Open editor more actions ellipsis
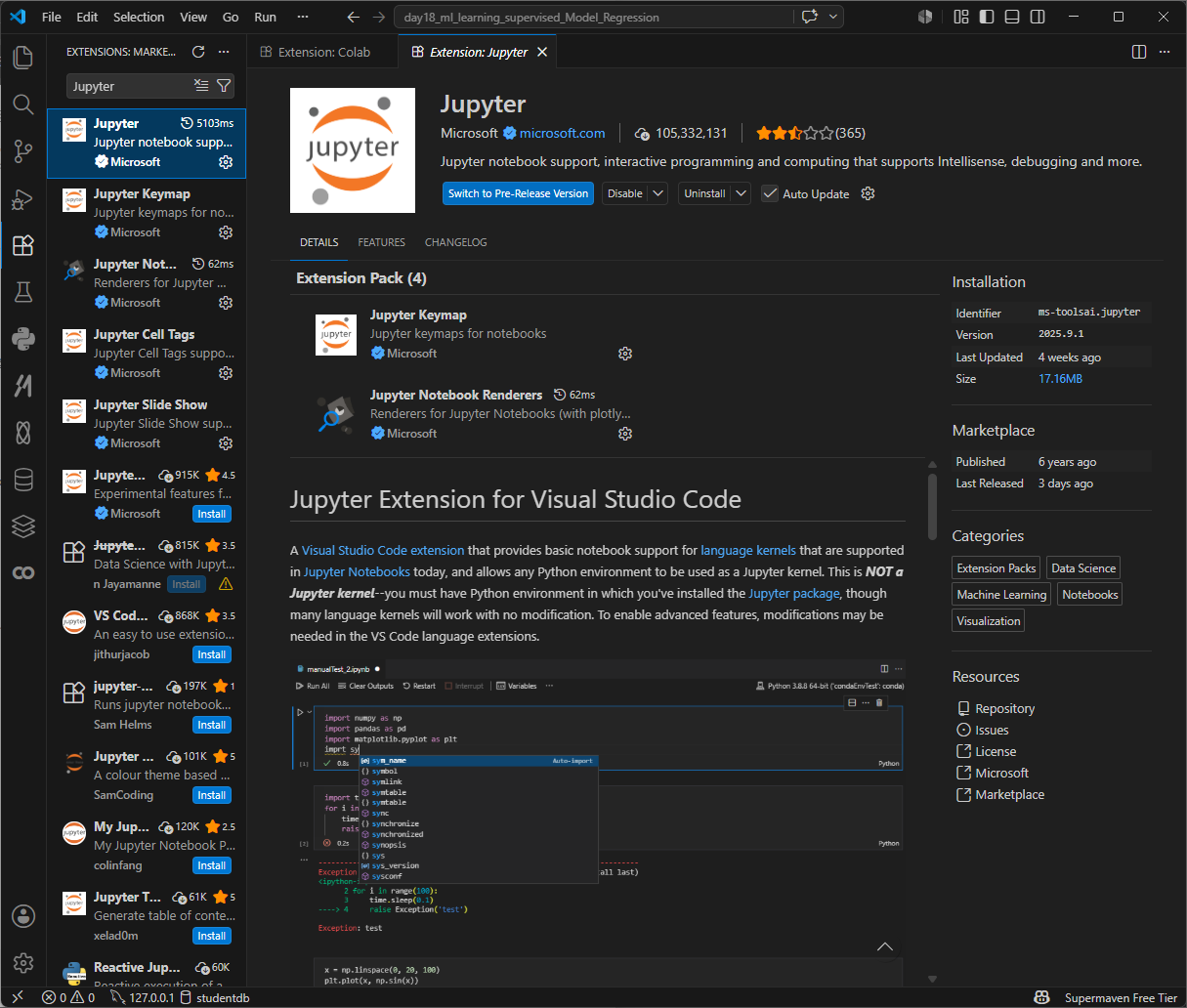Image resolution: width=1187 pixels, height=1008 pixels. [1164, 52]
